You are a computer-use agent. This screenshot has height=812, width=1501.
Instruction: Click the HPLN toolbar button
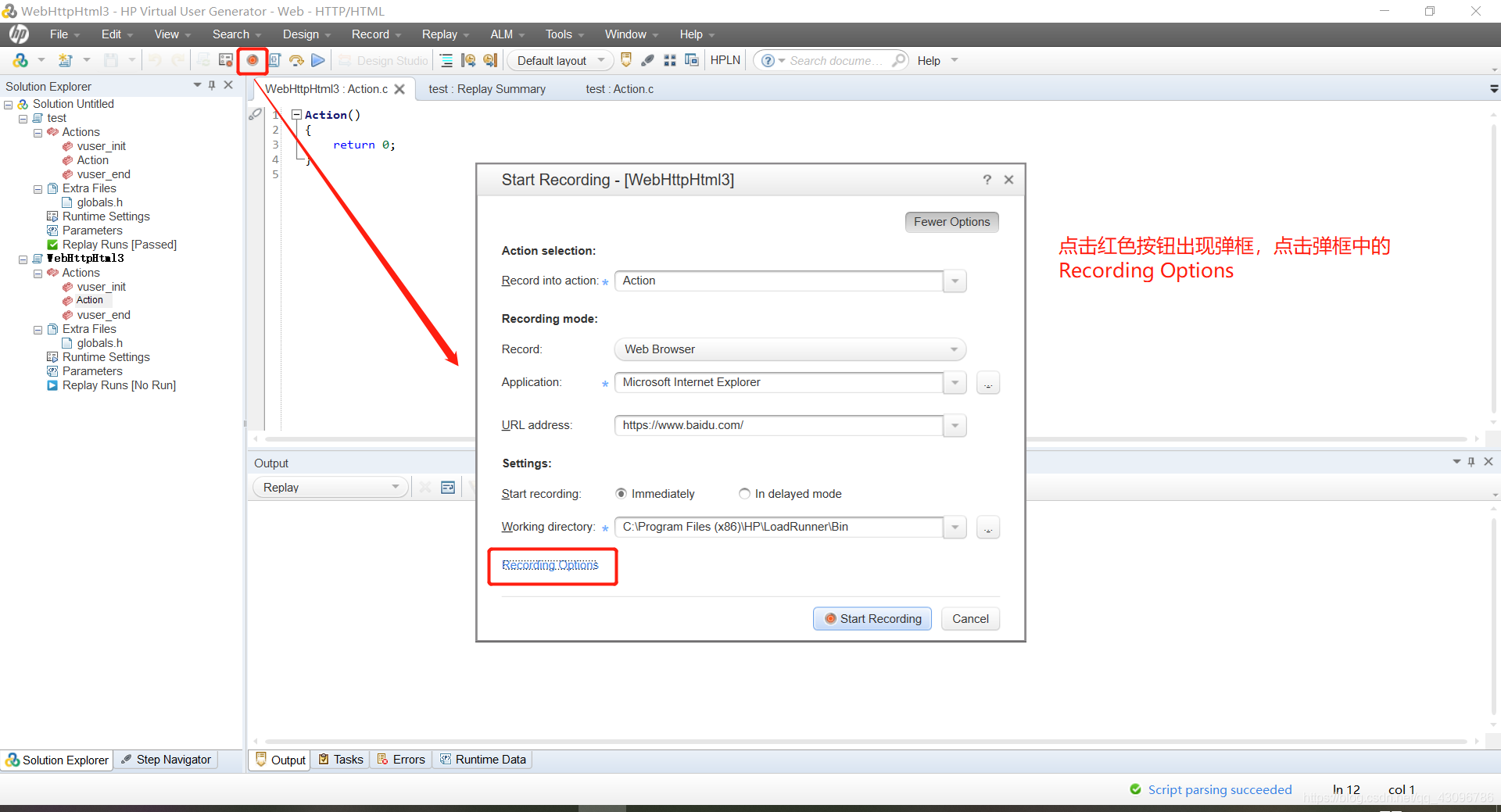click(725, 60)
